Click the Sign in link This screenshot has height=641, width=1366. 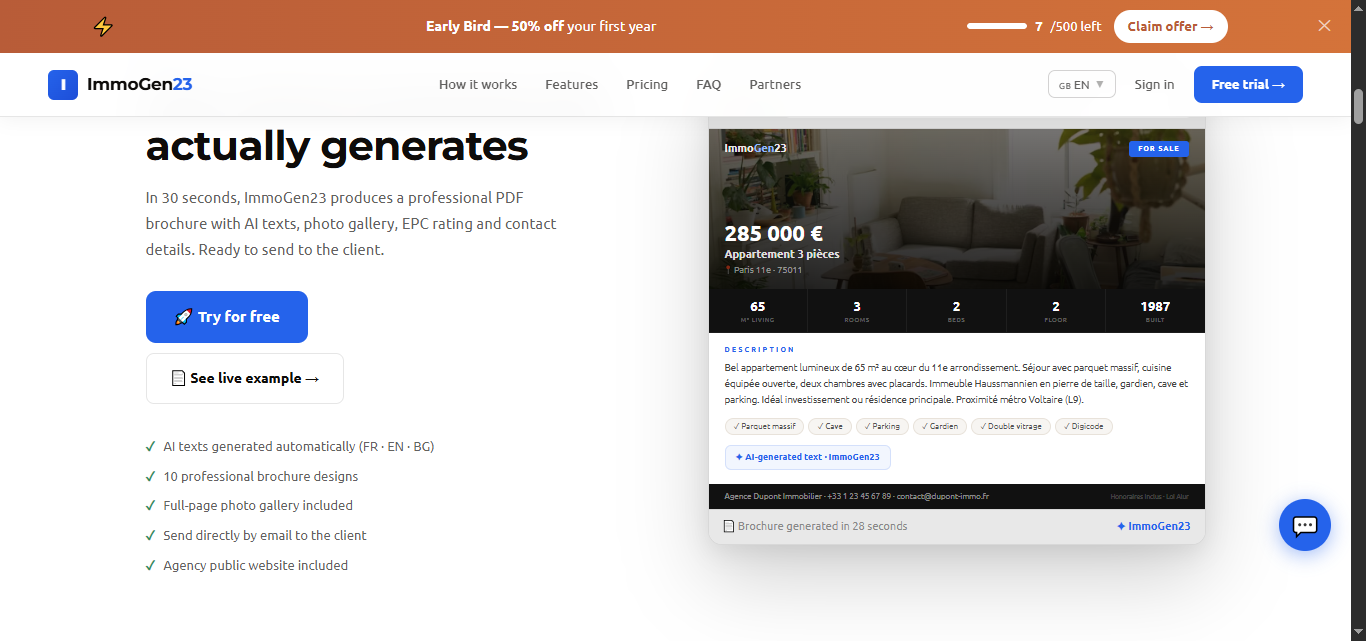1154,85
